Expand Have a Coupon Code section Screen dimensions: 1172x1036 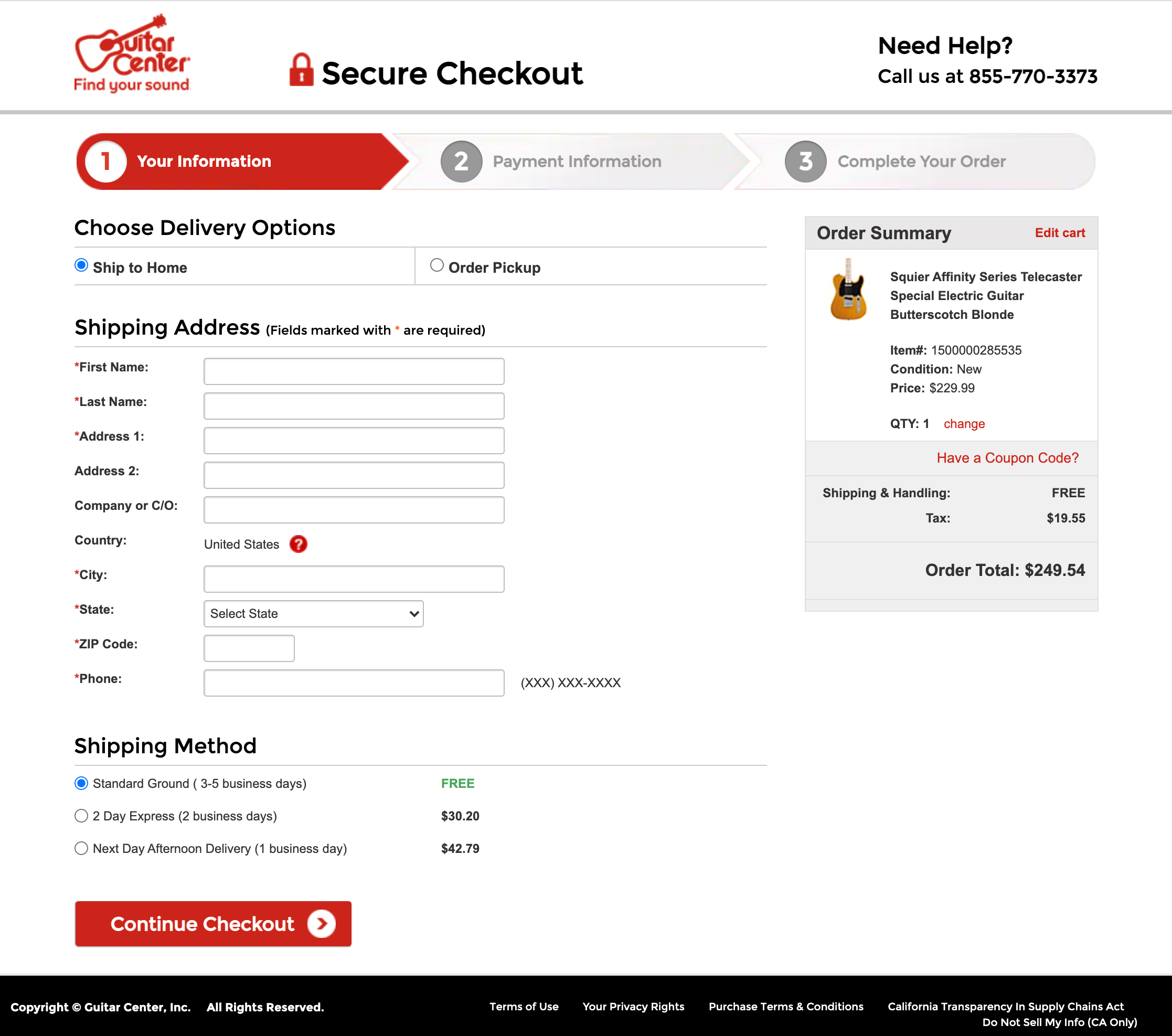click(1007, 457)
